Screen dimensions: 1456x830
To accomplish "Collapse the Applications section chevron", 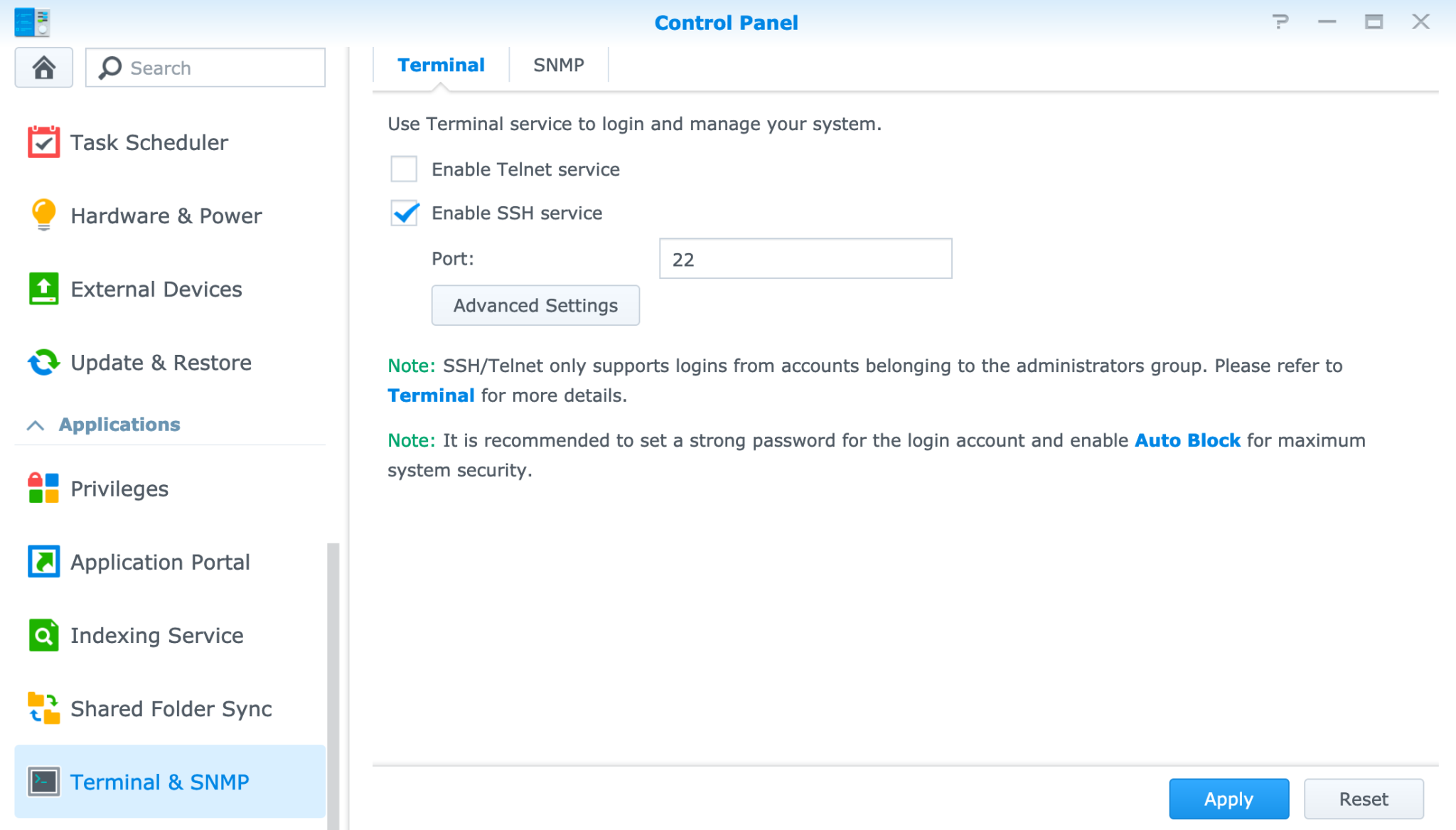I will click(x=36, y=425).
